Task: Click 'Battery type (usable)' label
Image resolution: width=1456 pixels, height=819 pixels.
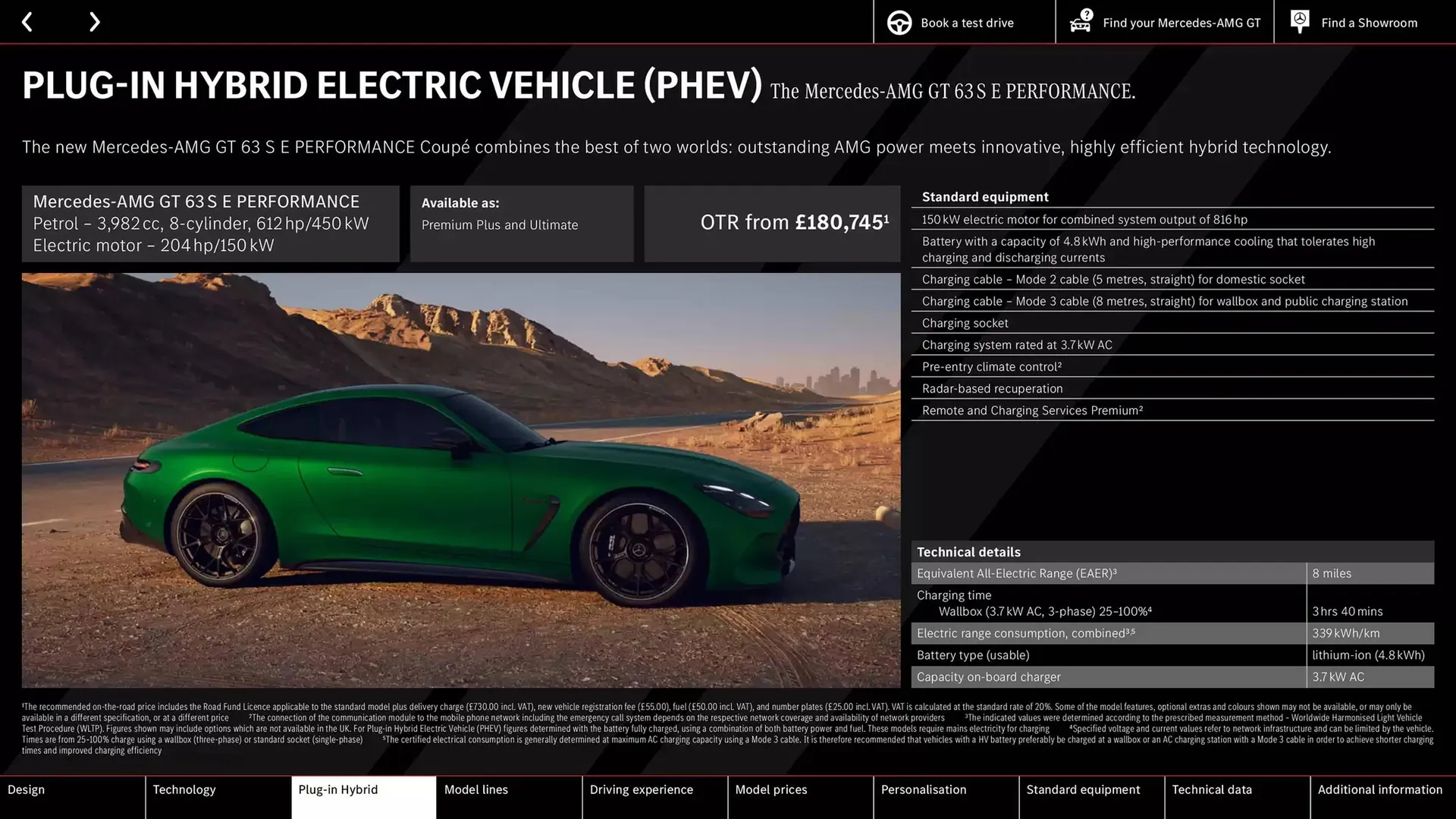Action: point(973,655)
